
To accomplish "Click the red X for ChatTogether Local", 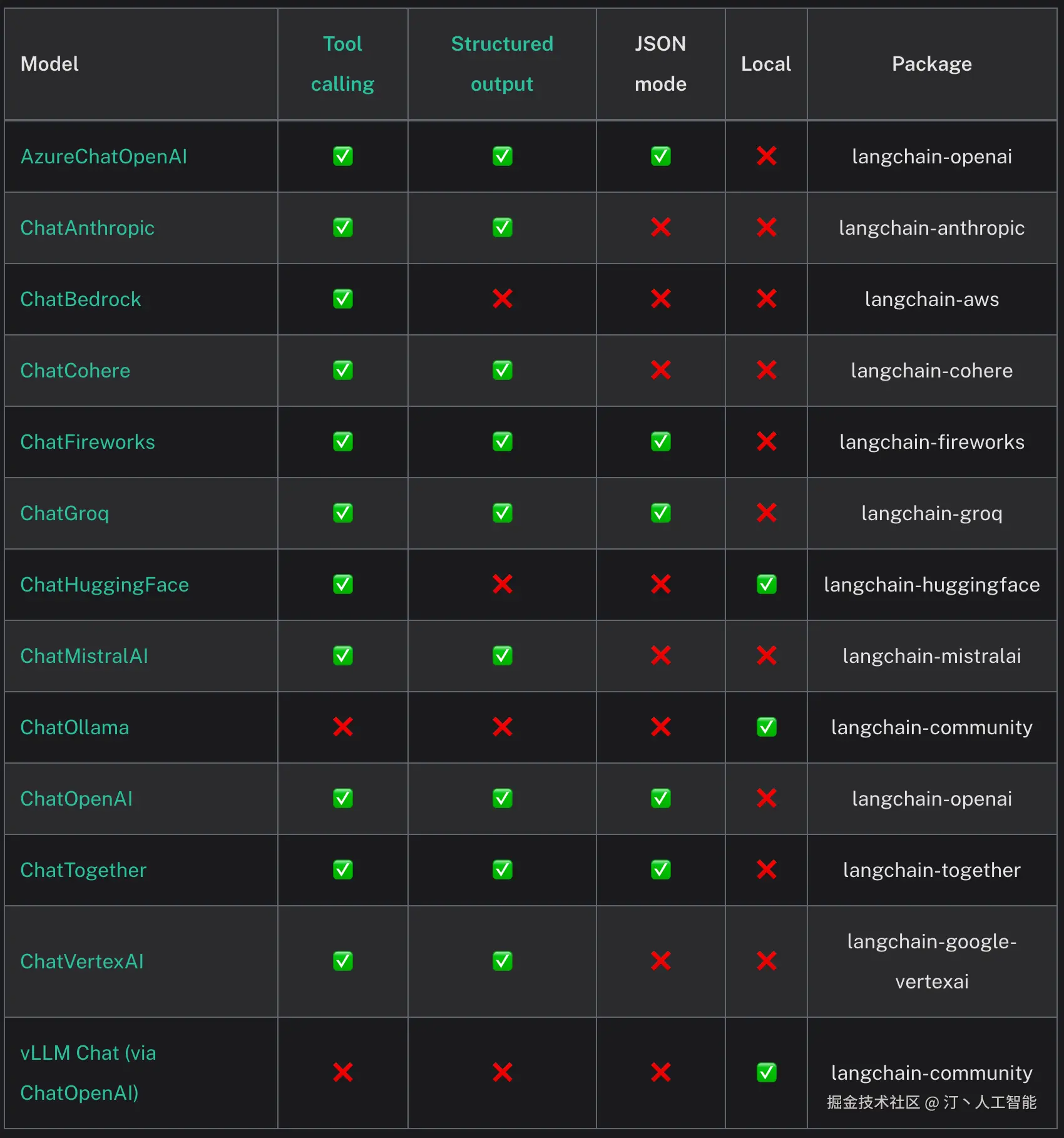I will coord(767,870).
